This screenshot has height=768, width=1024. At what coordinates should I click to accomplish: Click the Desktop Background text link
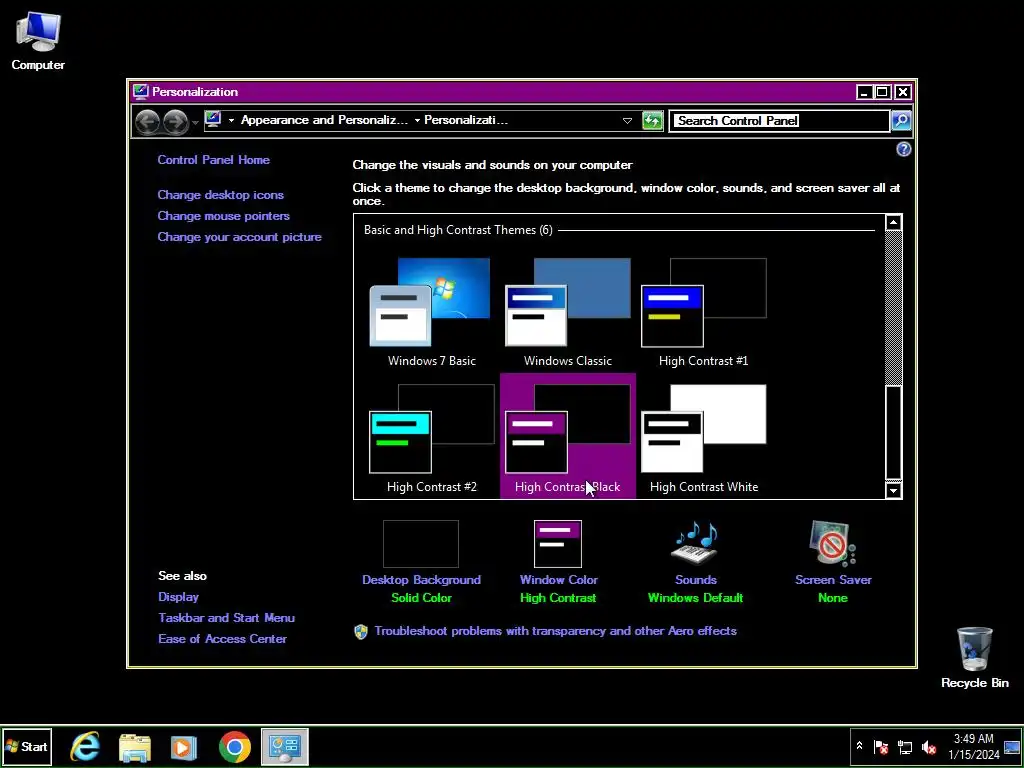(421, 580)
